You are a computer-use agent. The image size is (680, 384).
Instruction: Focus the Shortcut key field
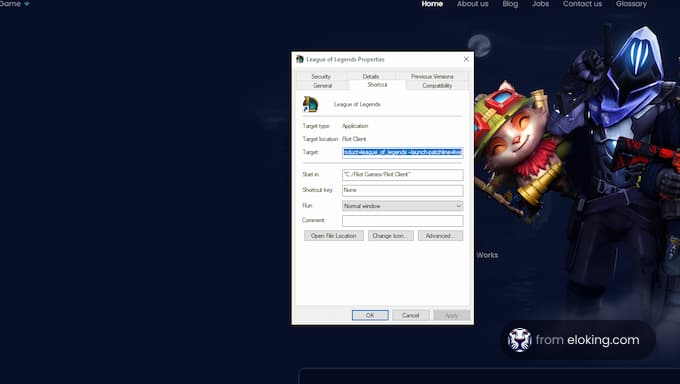[402, 190]
